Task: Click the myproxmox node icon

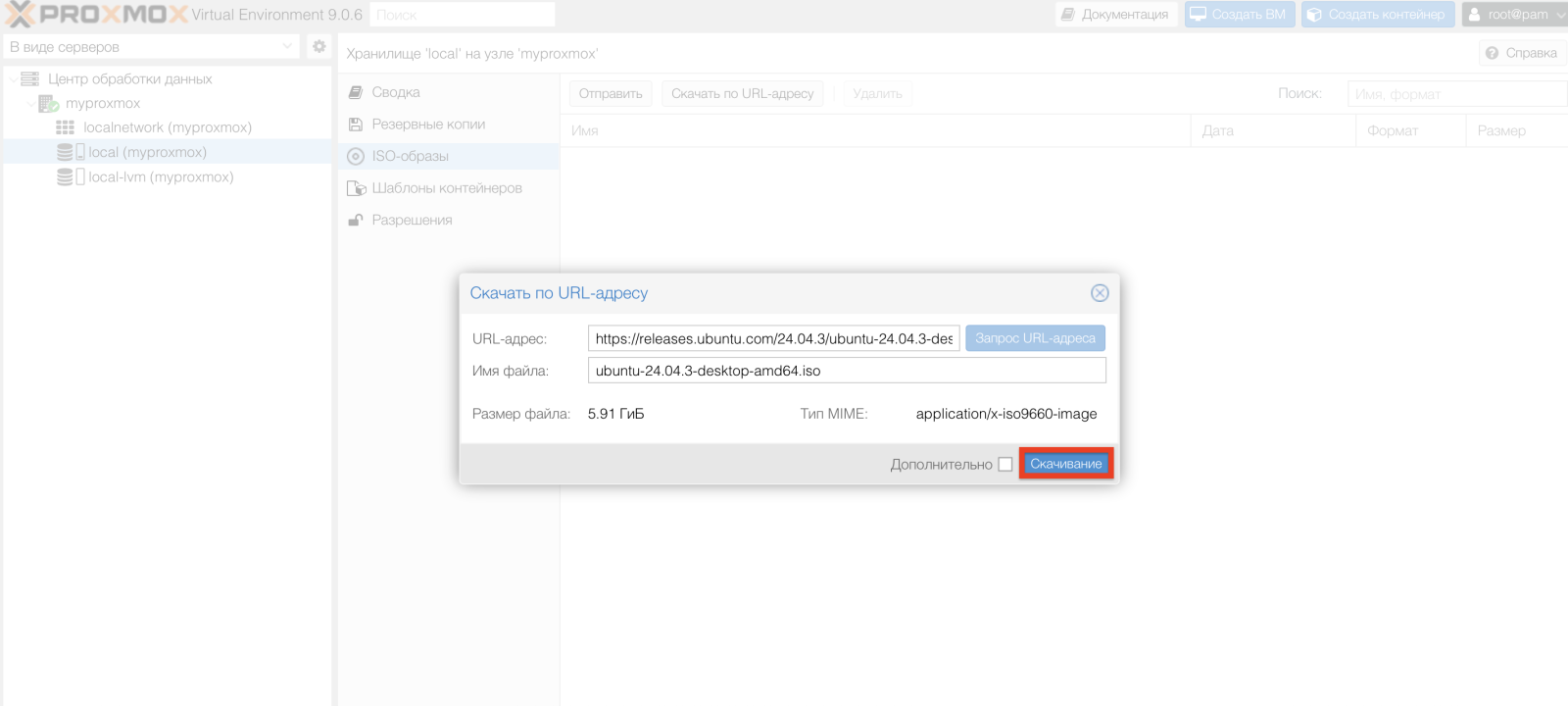Action: coord(48,103)
